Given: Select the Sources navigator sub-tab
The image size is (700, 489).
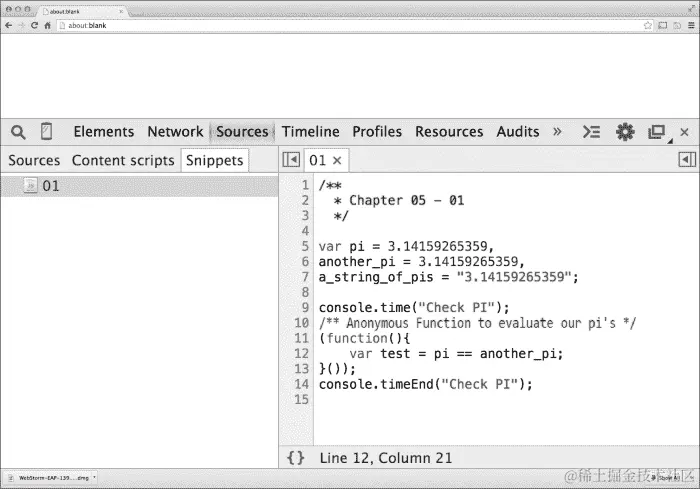Looking at the screenshot, I should (x=34, y=160).
